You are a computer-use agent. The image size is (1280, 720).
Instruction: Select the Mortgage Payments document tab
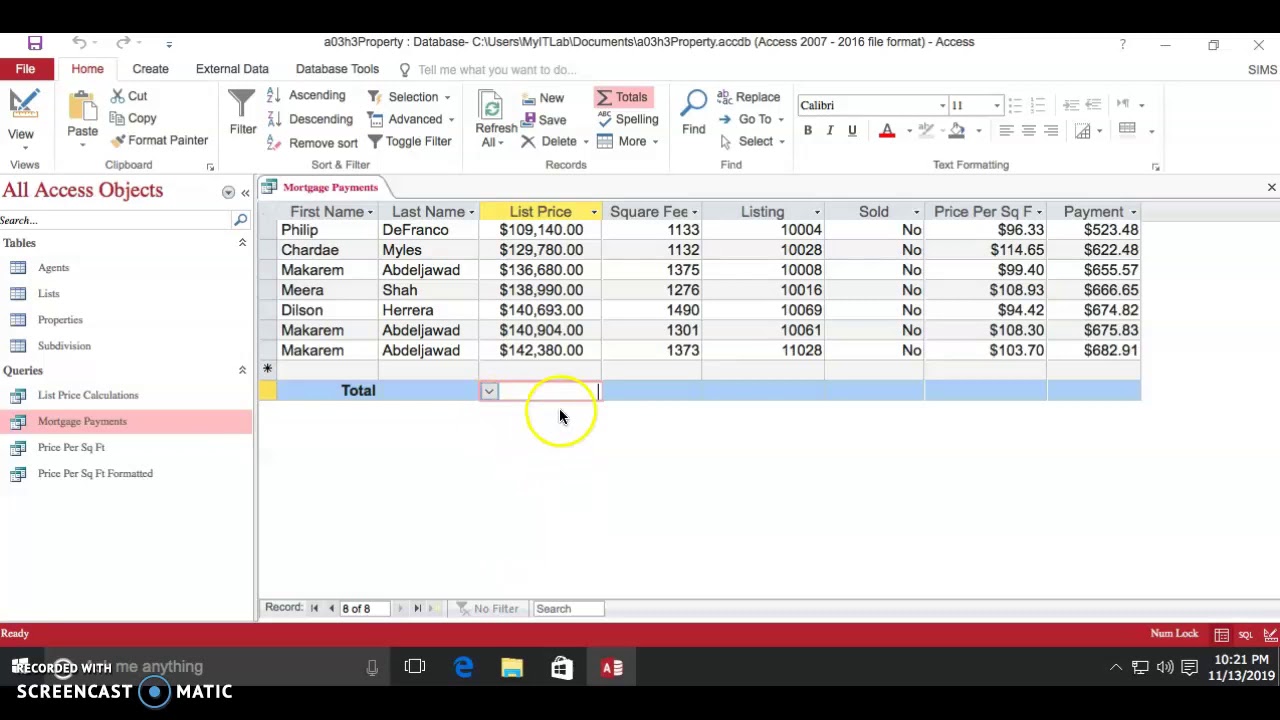321,187
